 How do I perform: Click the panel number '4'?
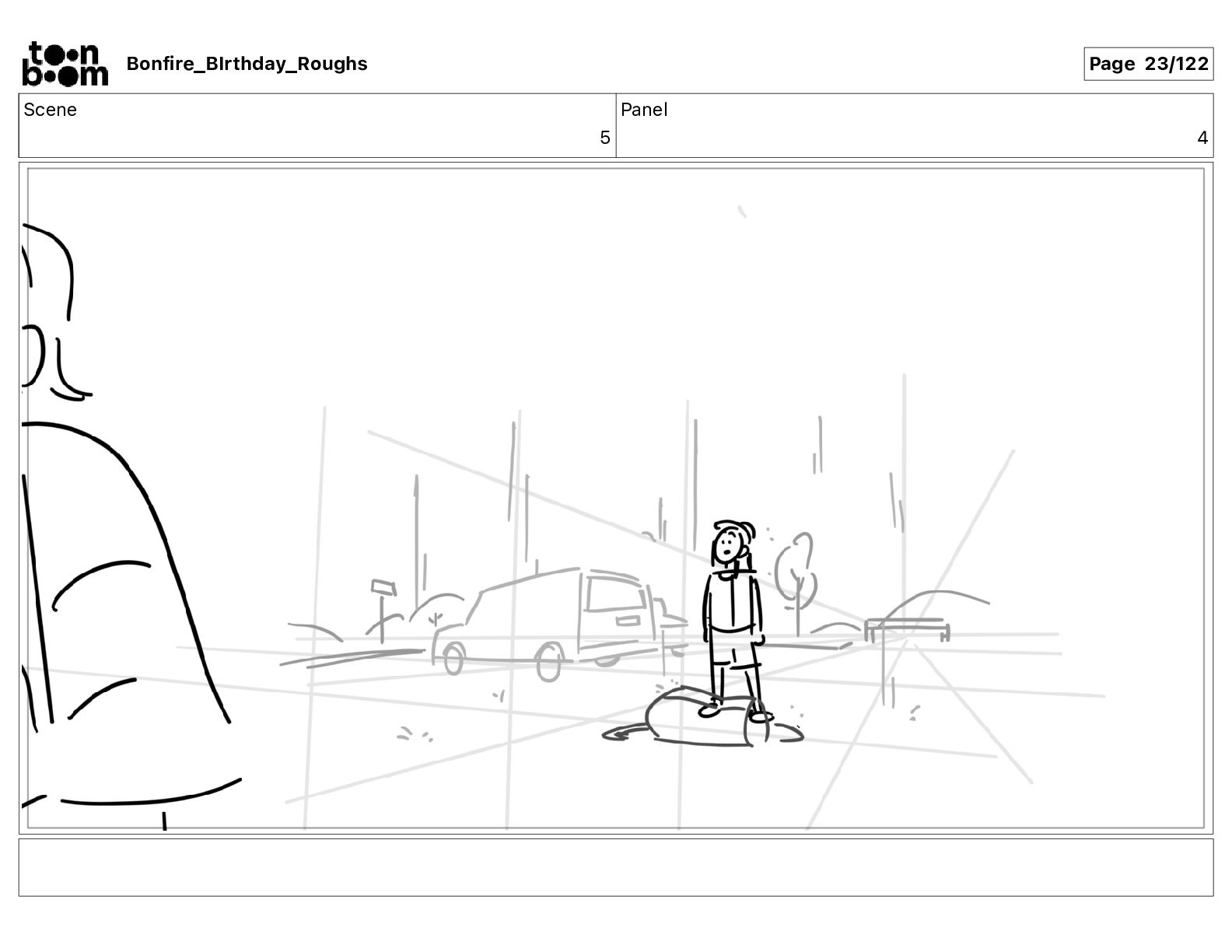pyautogui.click(x=1202, y=138)
